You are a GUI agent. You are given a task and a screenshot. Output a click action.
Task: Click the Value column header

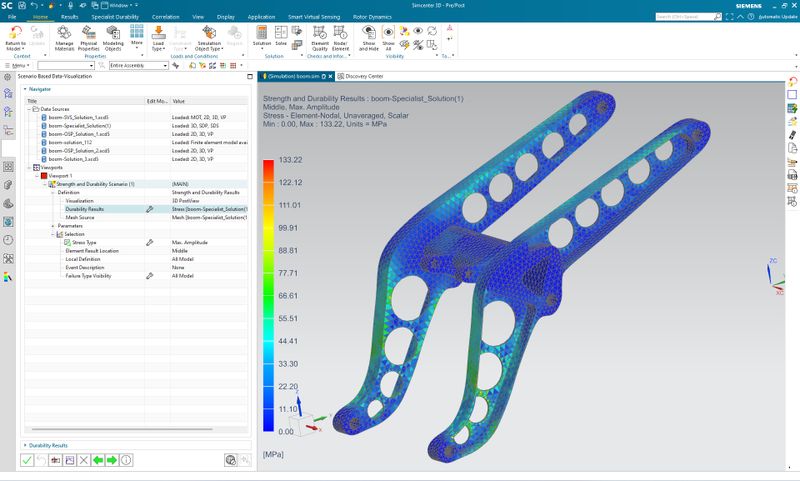(209, 101)
